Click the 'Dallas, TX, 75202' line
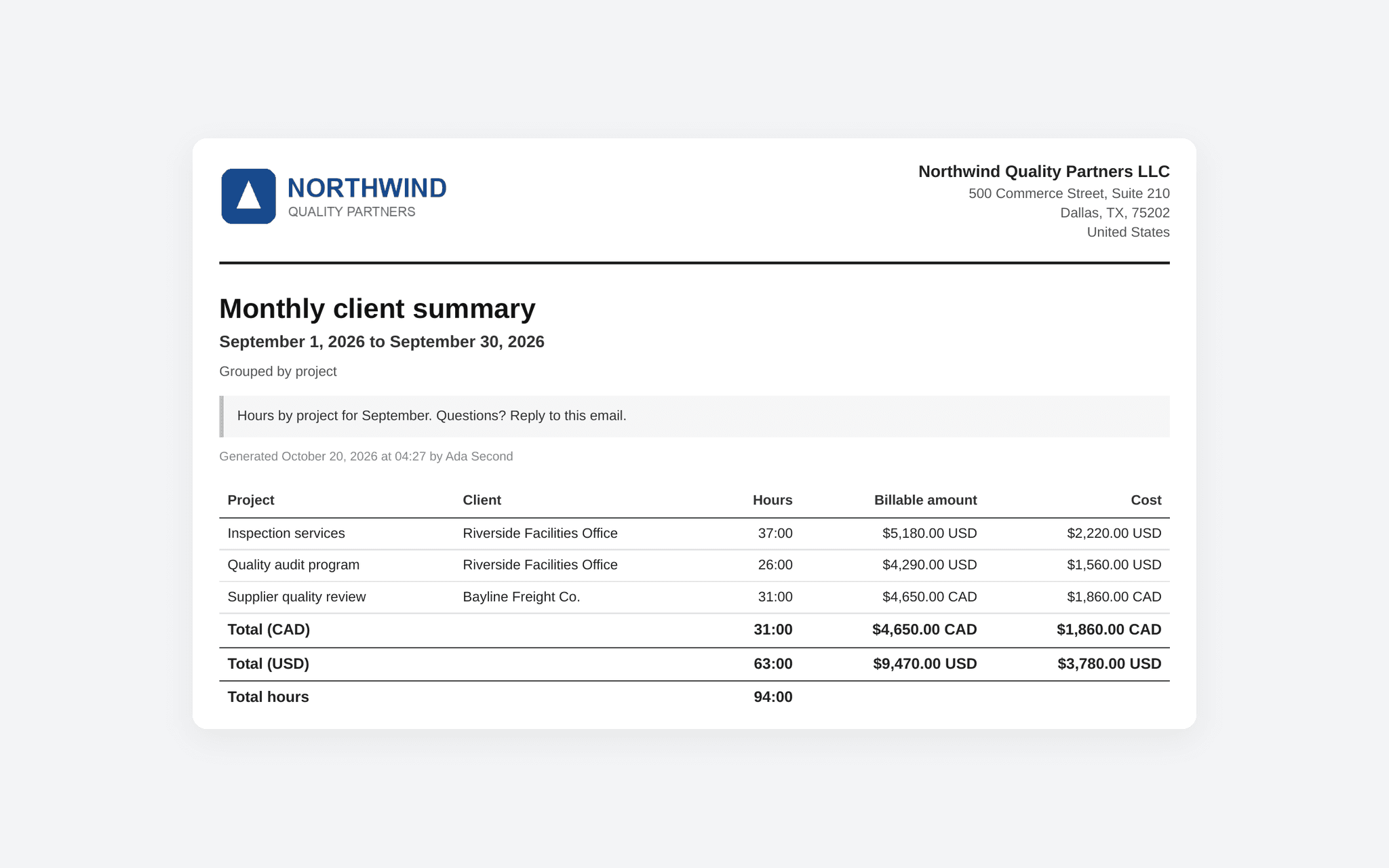 (x=1115, y=213)
